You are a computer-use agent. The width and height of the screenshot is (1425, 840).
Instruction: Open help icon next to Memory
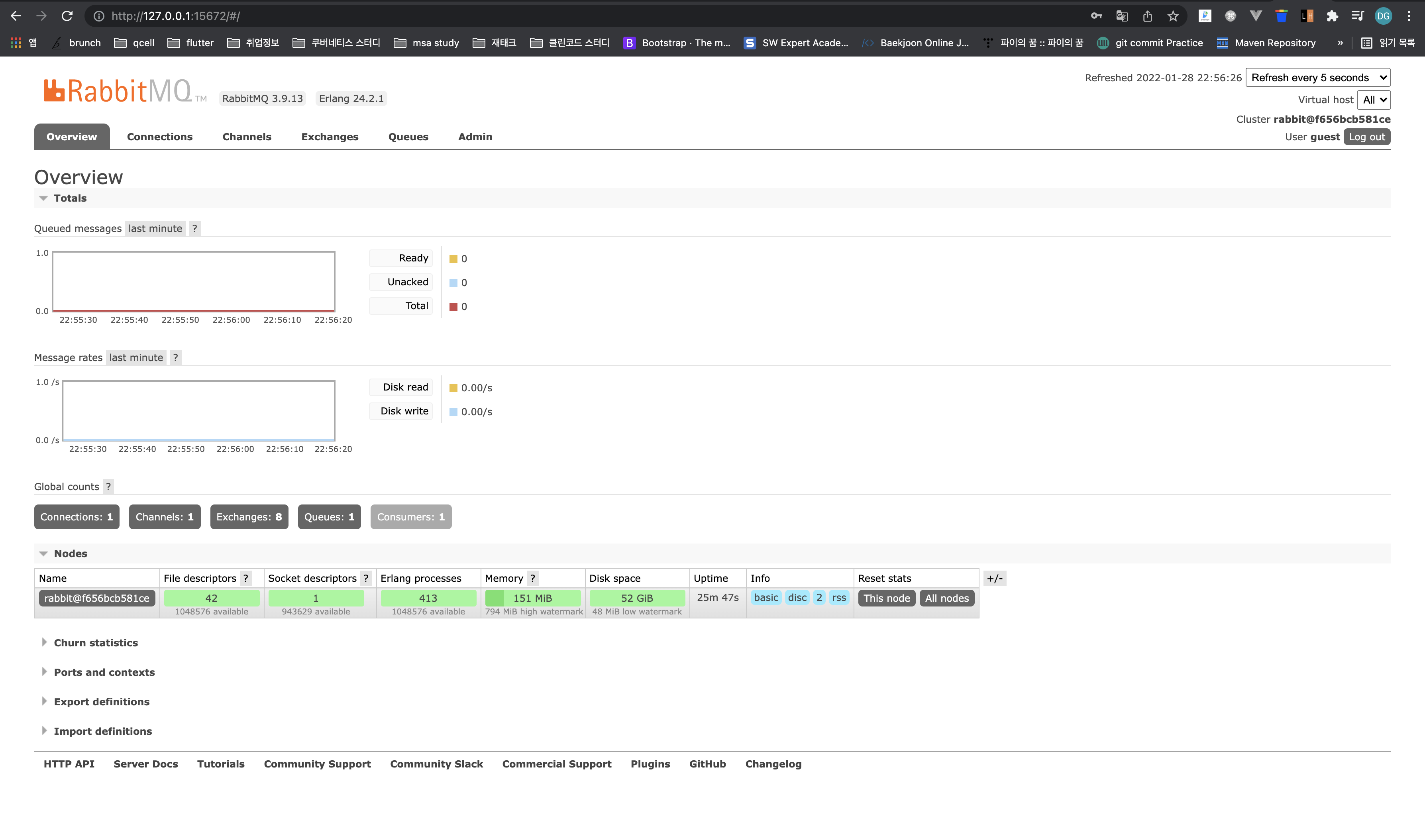[532, 579]
